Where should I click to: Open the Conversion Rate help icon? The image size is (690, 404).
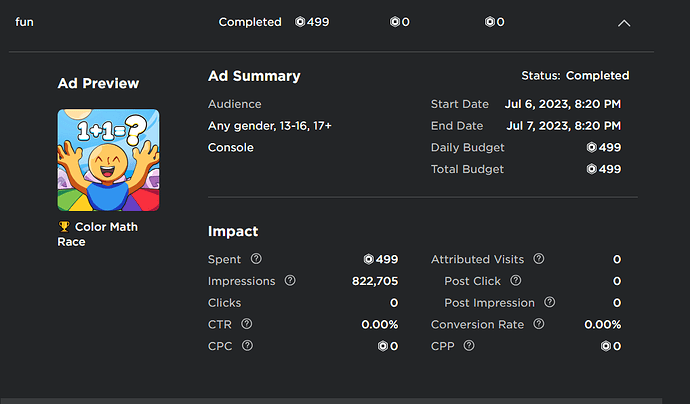click(x=539, y=324)
